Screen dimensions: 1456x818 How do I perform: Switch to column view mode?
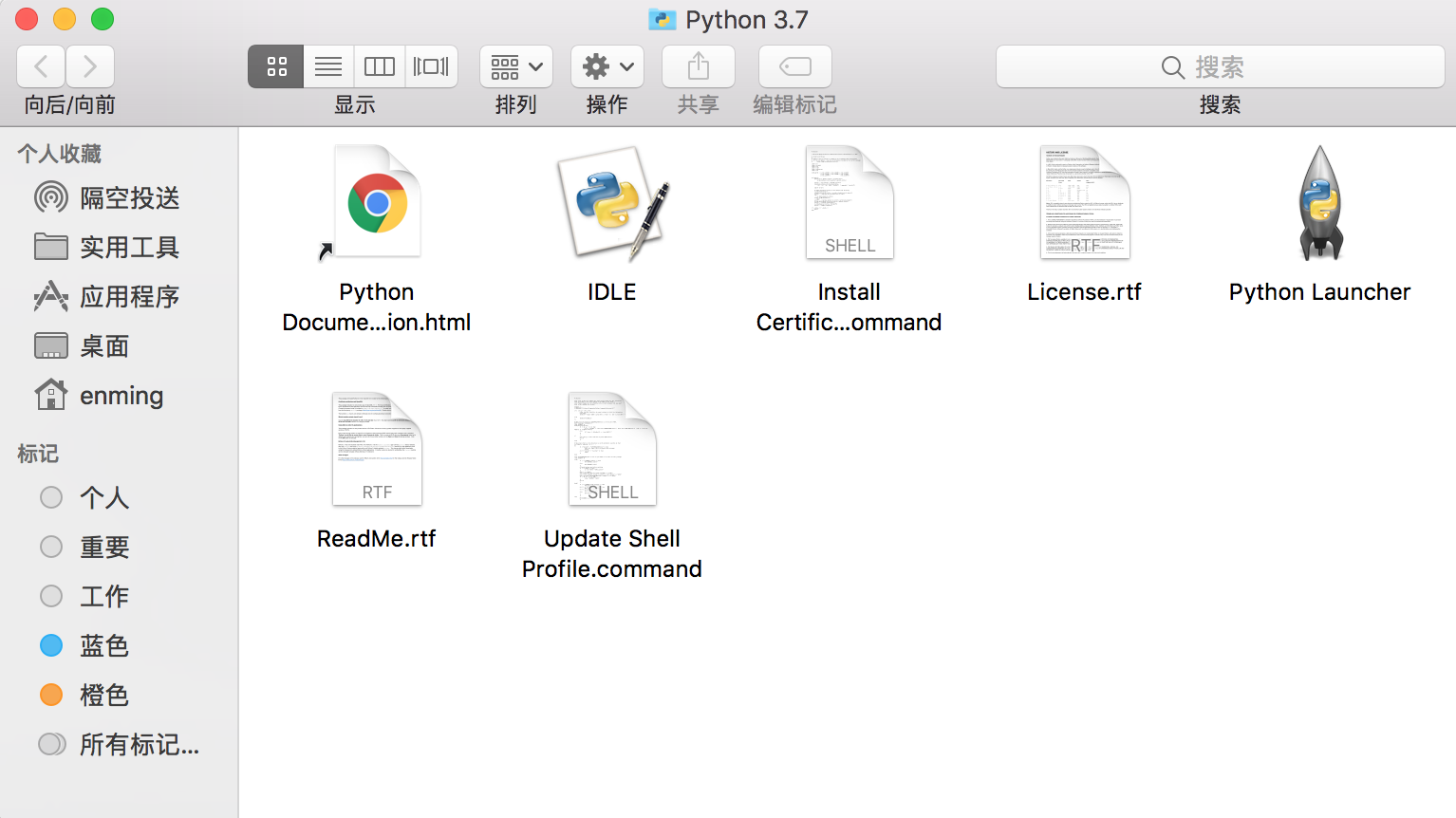pos(379,65)
